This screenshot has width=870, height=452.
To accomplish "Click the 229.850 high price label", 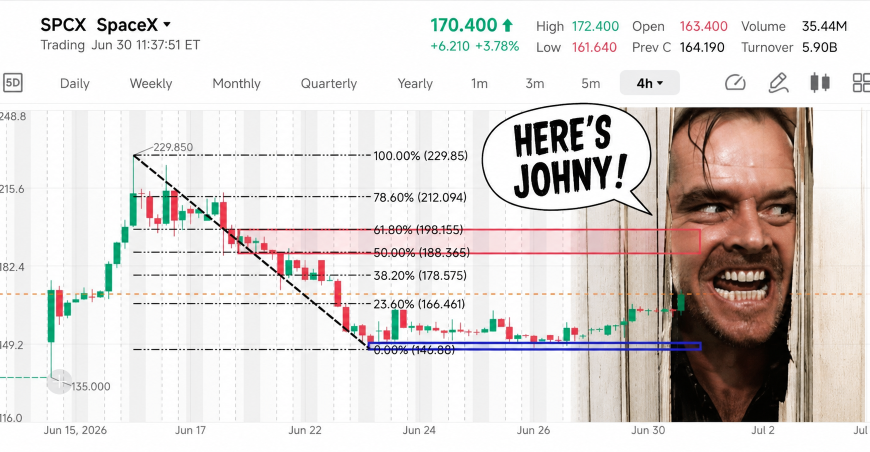I will pos(173,147).
